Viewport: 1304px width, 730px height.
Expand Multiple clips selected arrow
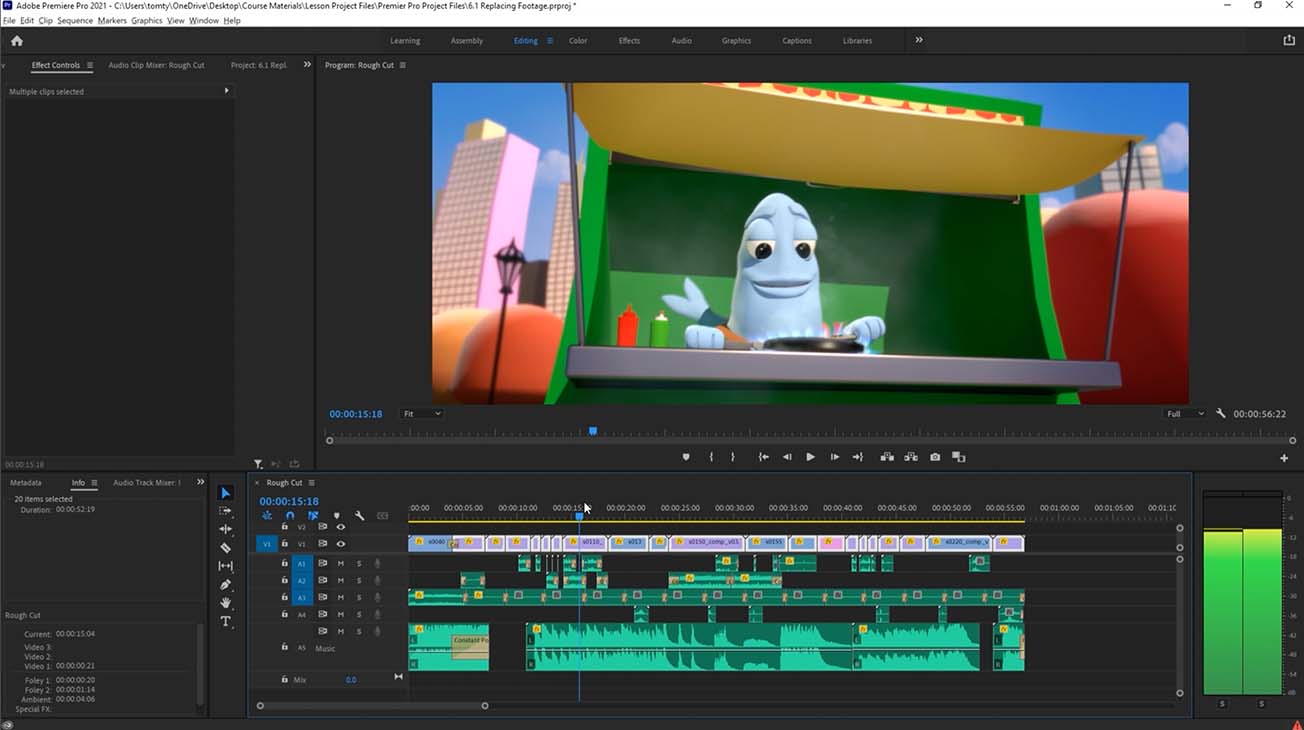point(226,91)
